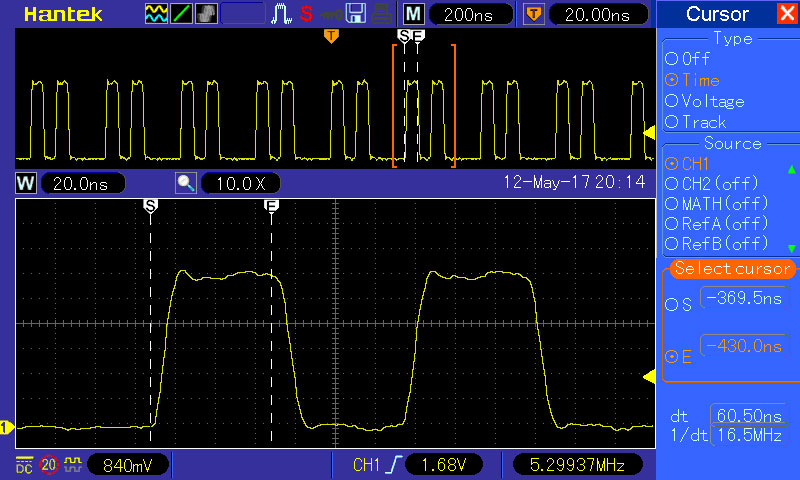Click the magnifier zoom icon
The width and height of the screenshot is (800, 480).
tap(185, 183)
